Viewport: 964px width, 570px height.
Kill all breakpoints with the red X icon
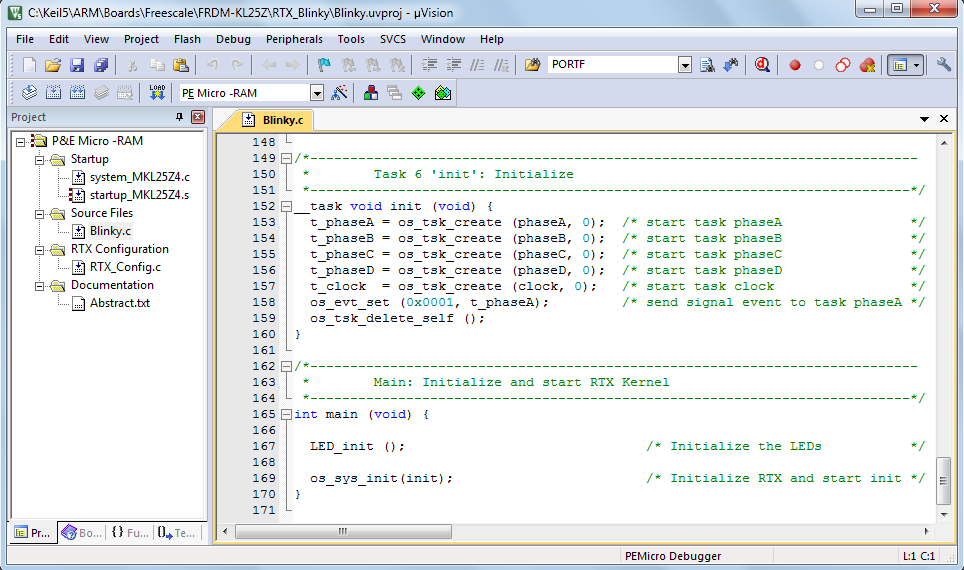867,65
